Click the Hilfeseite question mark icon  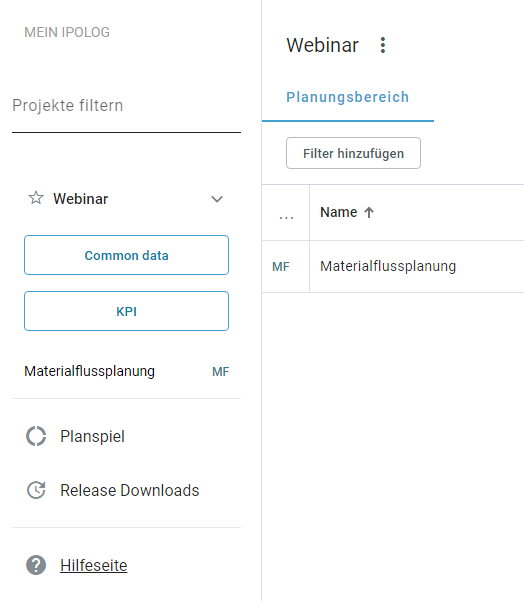[36, 565]
